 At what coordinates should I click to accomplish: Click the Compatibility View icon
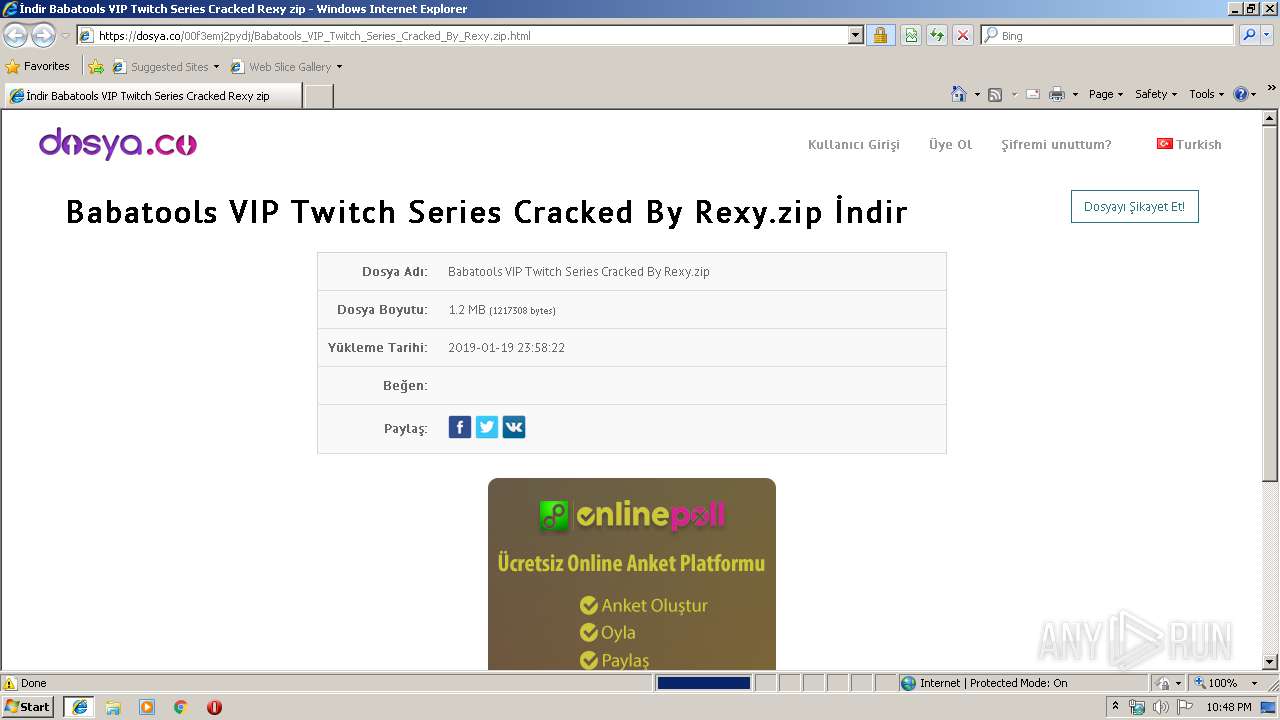(x=911, y=36)
